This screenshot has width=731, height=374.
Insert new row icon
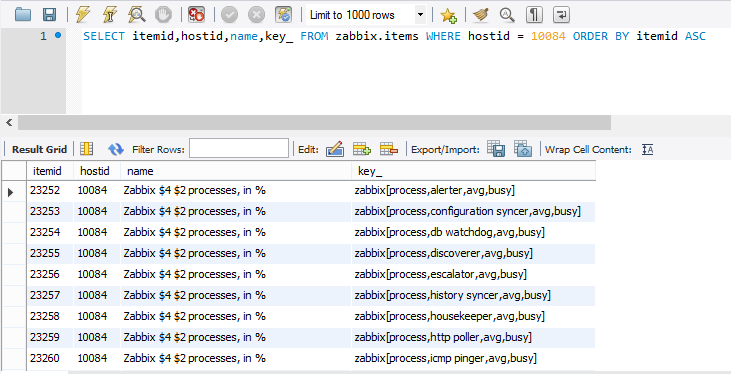point(361,149)
